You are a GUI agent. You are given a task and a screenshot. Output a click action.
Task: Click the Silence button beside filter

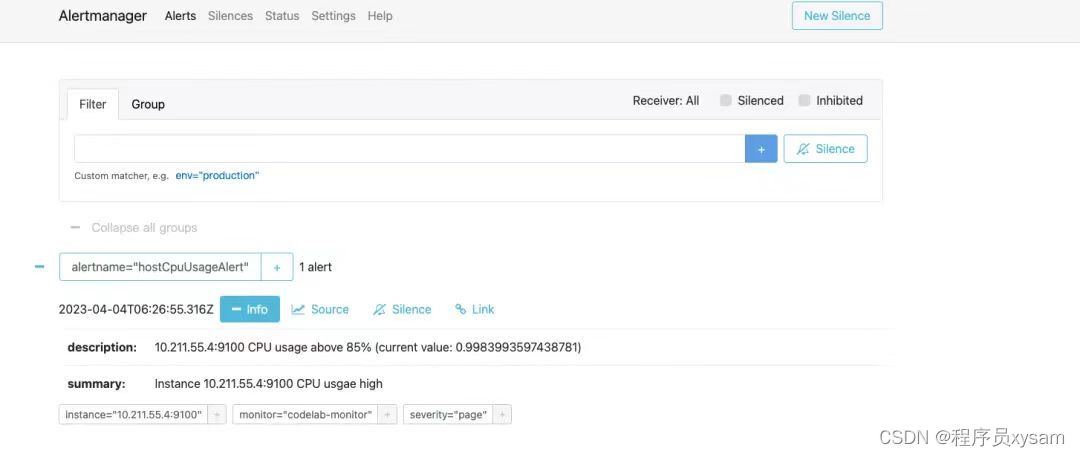tap(825, 149)
